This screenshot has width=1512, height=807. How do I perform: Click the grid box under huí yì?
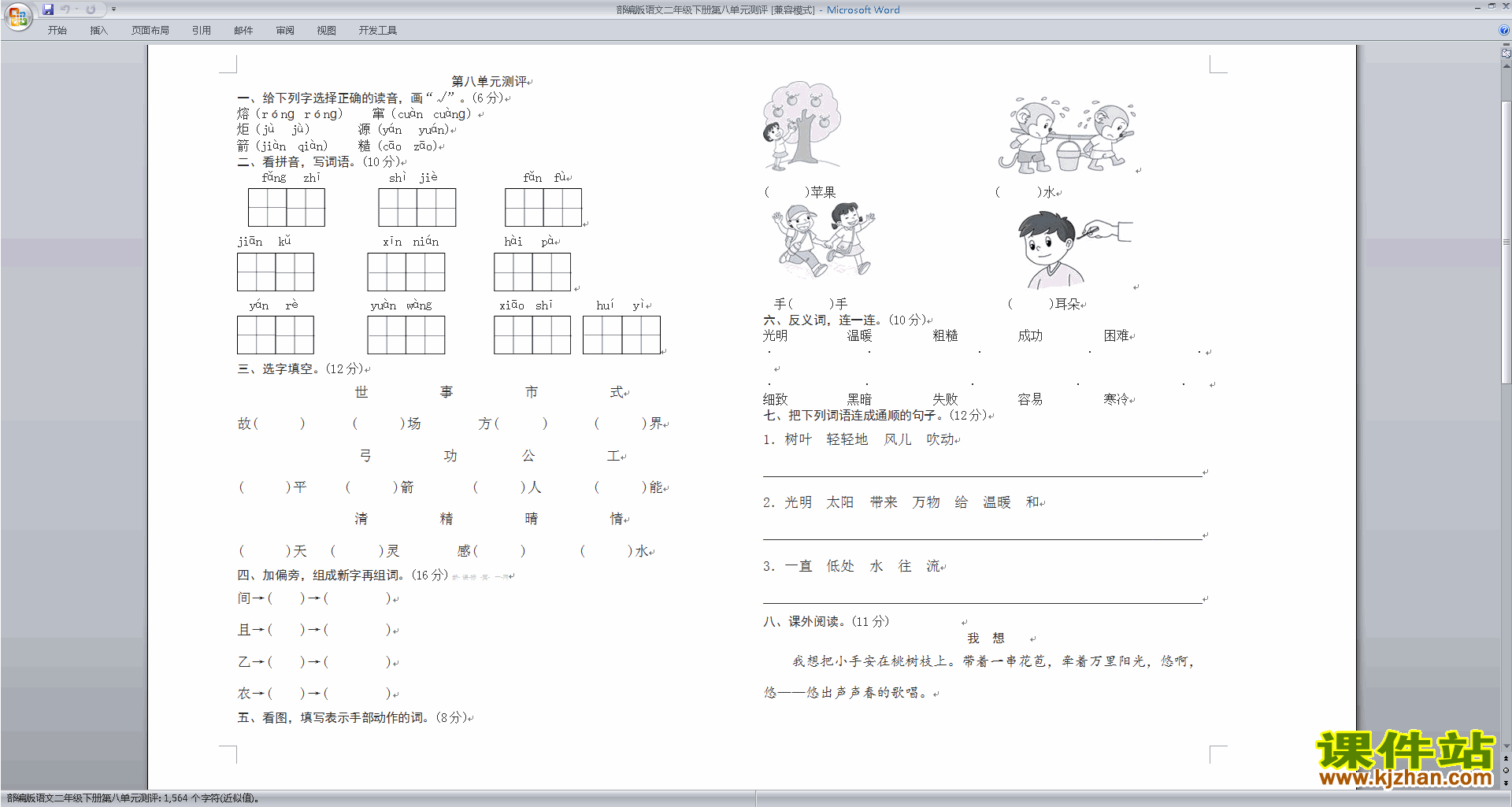pos(621,335)
